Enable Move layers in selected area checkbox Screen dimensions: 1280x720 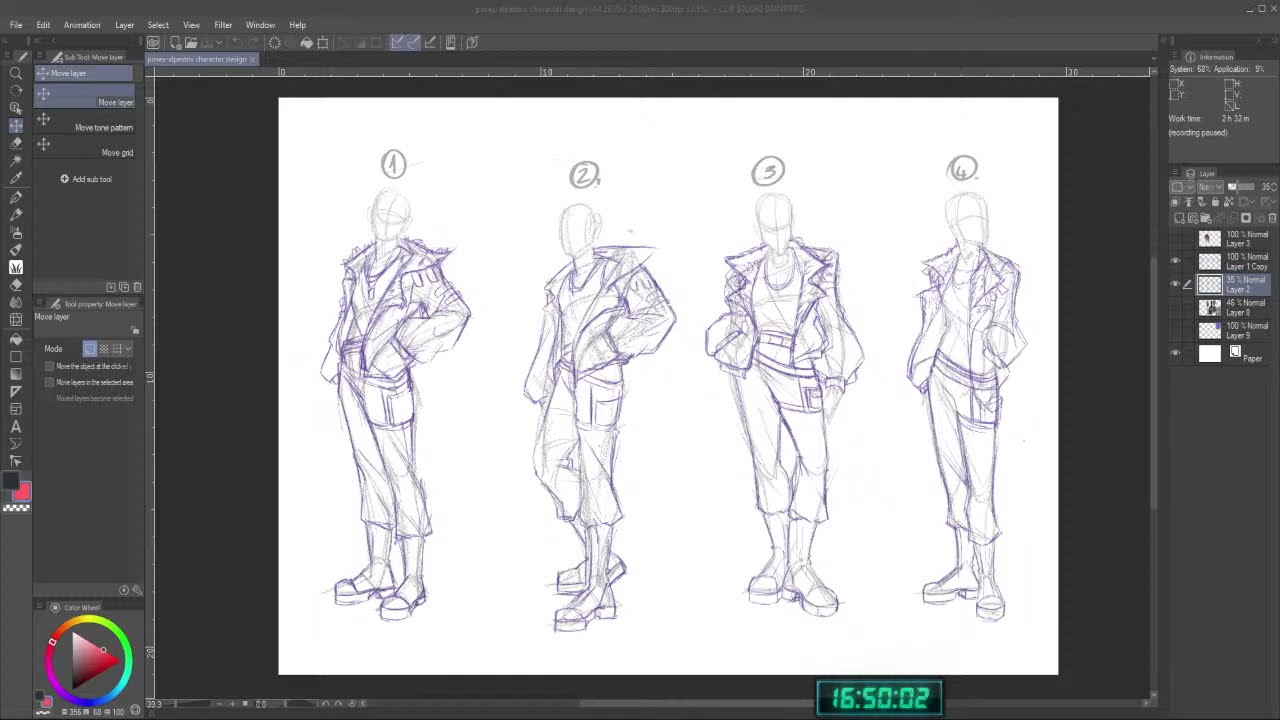(49, 382)
